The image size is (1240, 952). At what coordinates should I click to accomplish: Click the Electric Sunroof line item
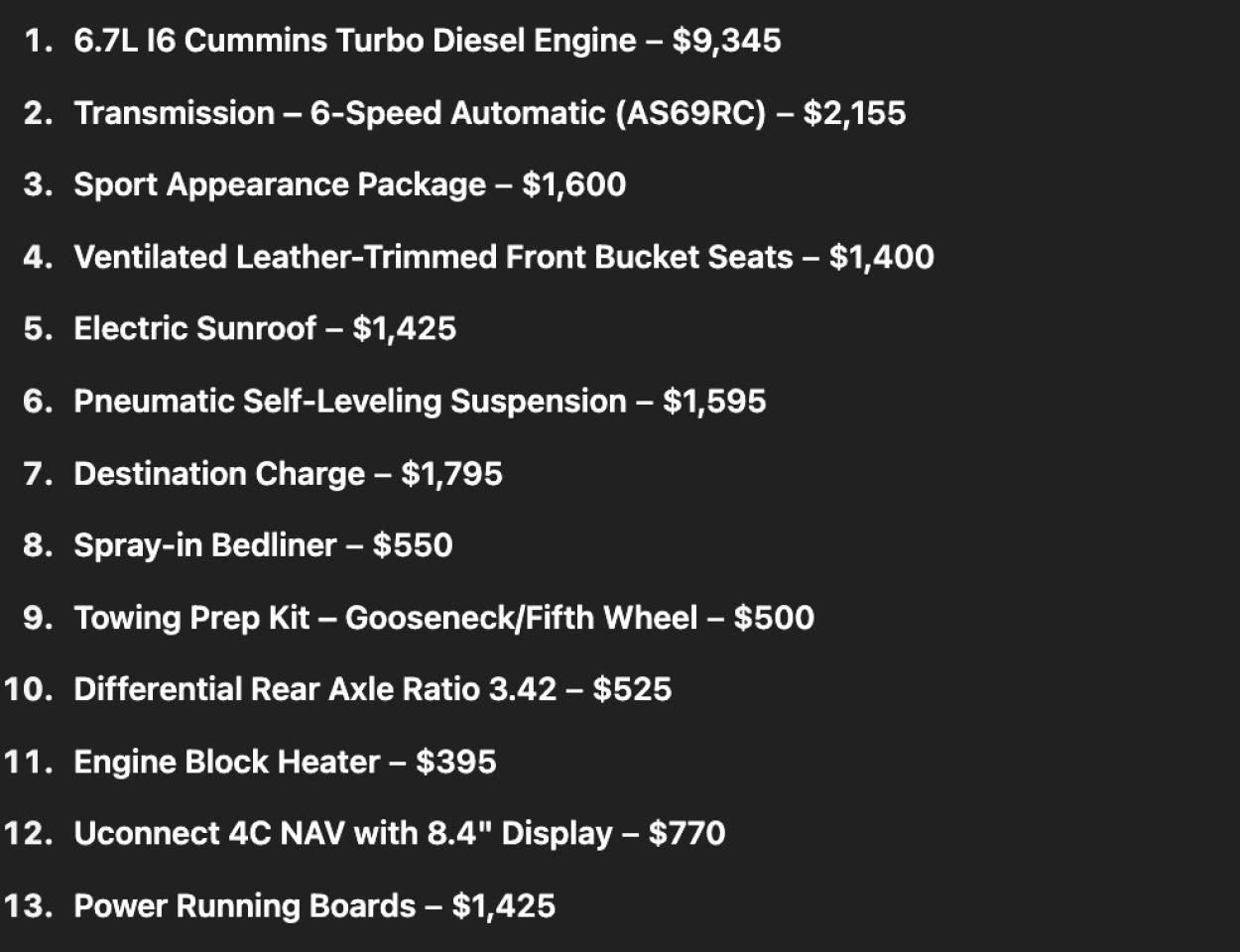coord(265,329)
